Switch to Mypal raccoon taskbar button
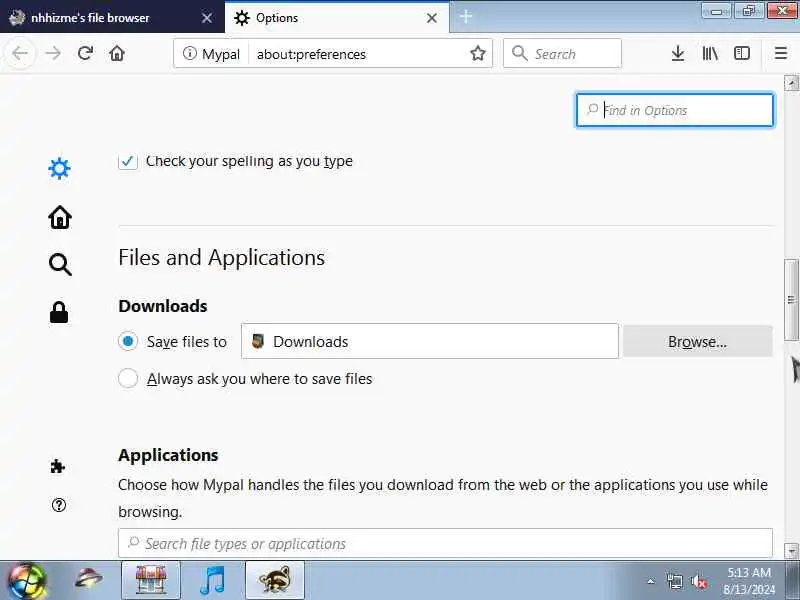Image resolution: width=800 pixels, height=600 pixels. (274, 580)
